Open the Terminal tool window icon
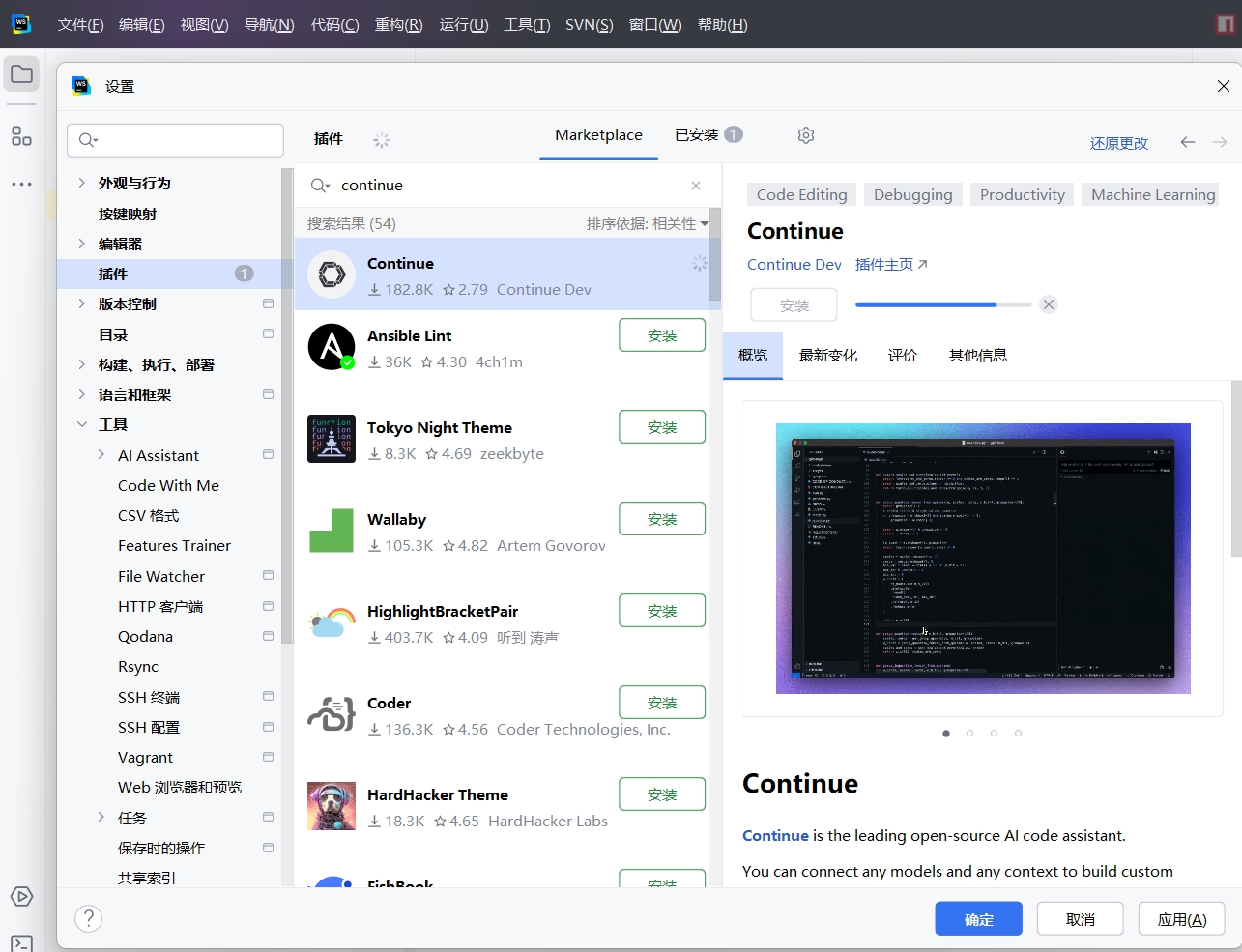Screen dimensions: 1242x952 (x=21, y=942)
